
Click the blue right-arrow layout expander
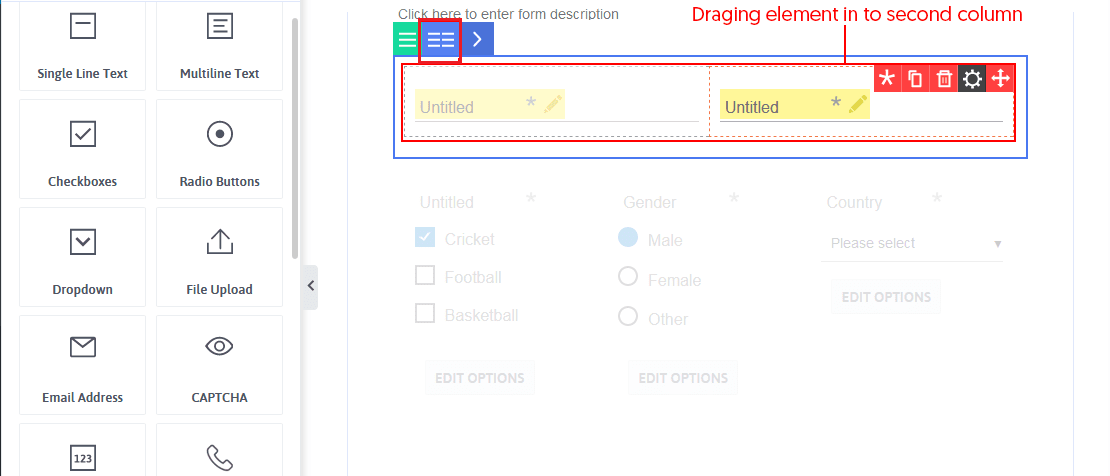click(x=477, y=40)
